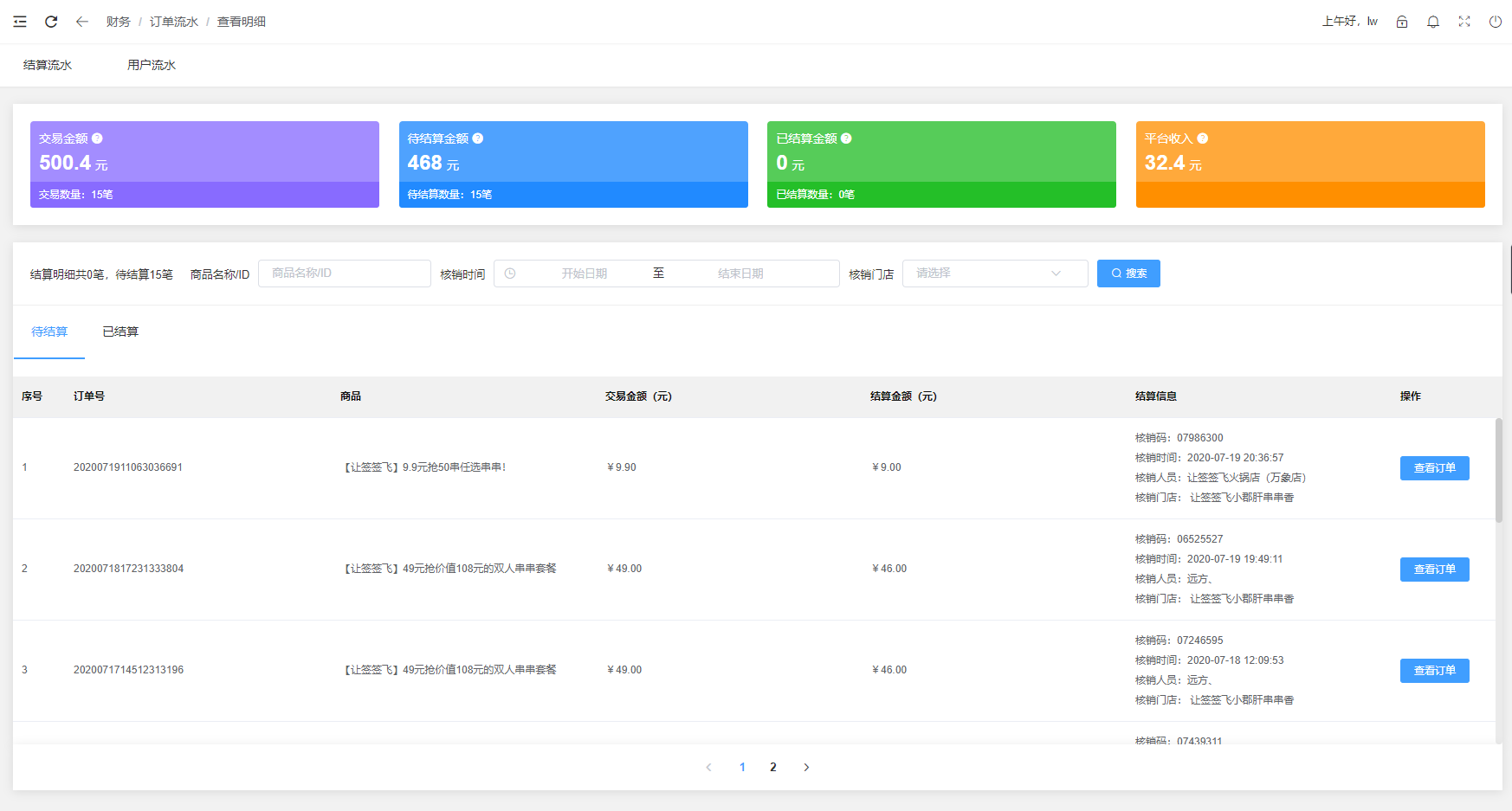Pick the 结束日期 end date field
This screenshot has width=1512, height=811.
[x=740, y=274]
